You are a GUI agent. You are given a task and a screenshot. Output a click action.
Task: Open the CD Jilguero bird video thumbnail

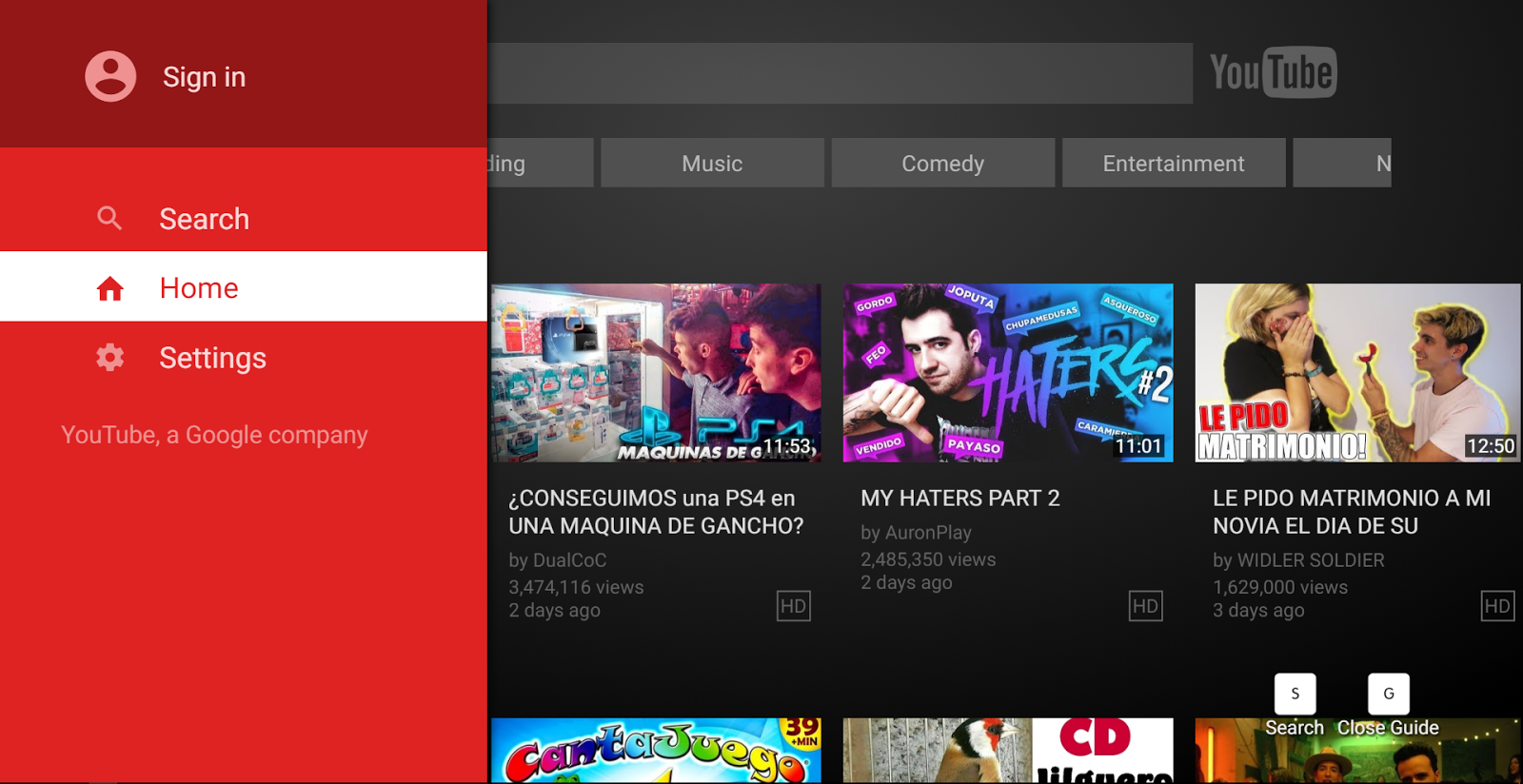[1008, 751]
